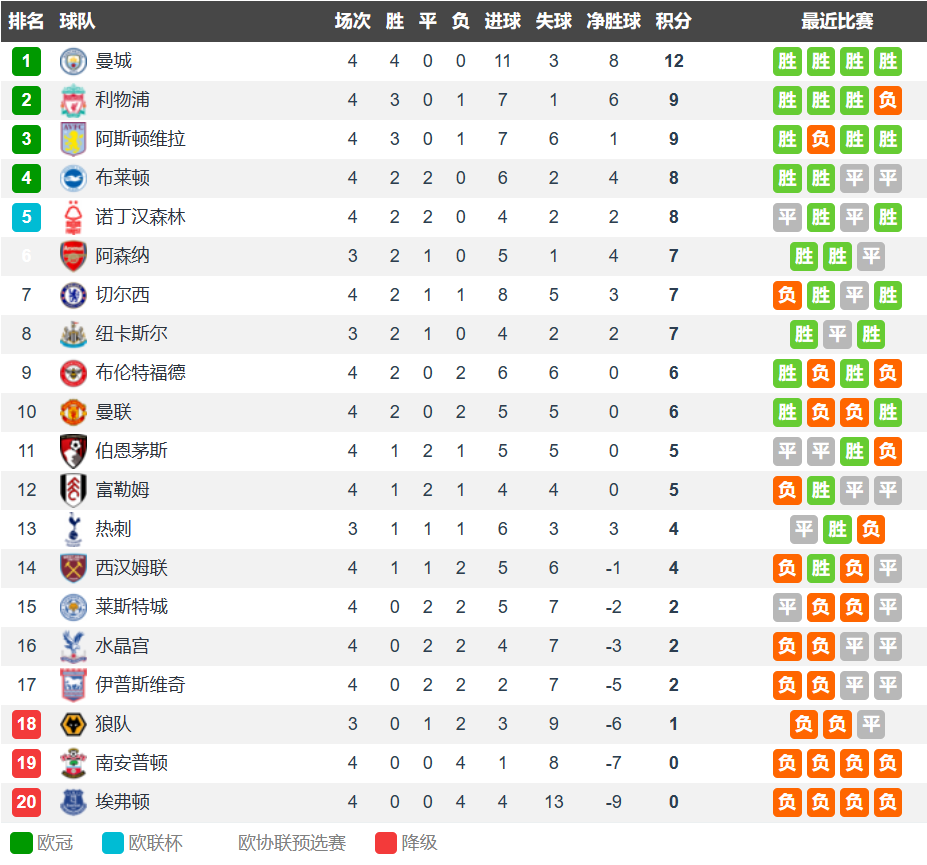Sort table by 净胜球 column header
The height and width of the screenshot is (865, 927).
point(614,21)
